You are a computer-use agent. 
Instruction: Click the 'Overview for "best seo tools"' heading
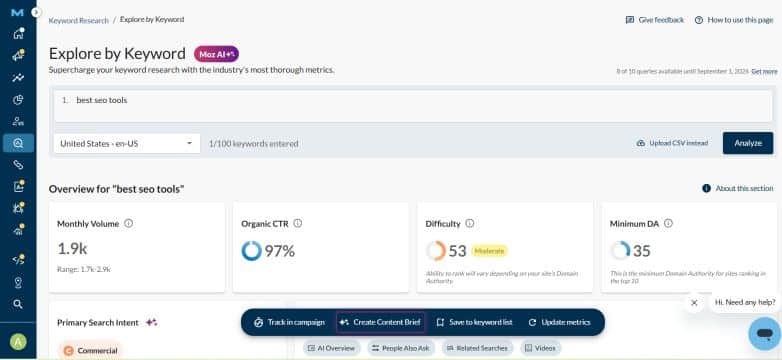(x=117, y=189)
